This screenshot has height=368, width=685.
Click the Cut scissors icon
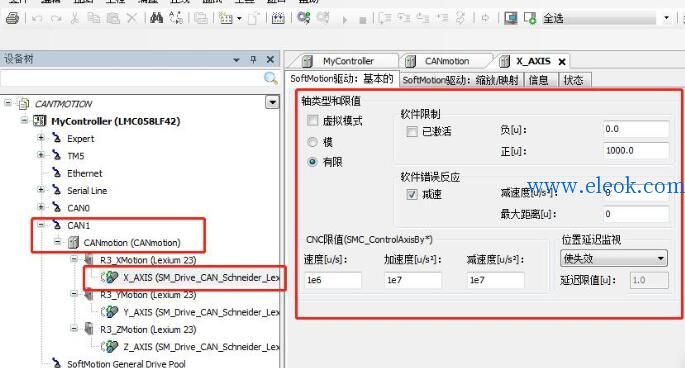[x=75, y=18]
